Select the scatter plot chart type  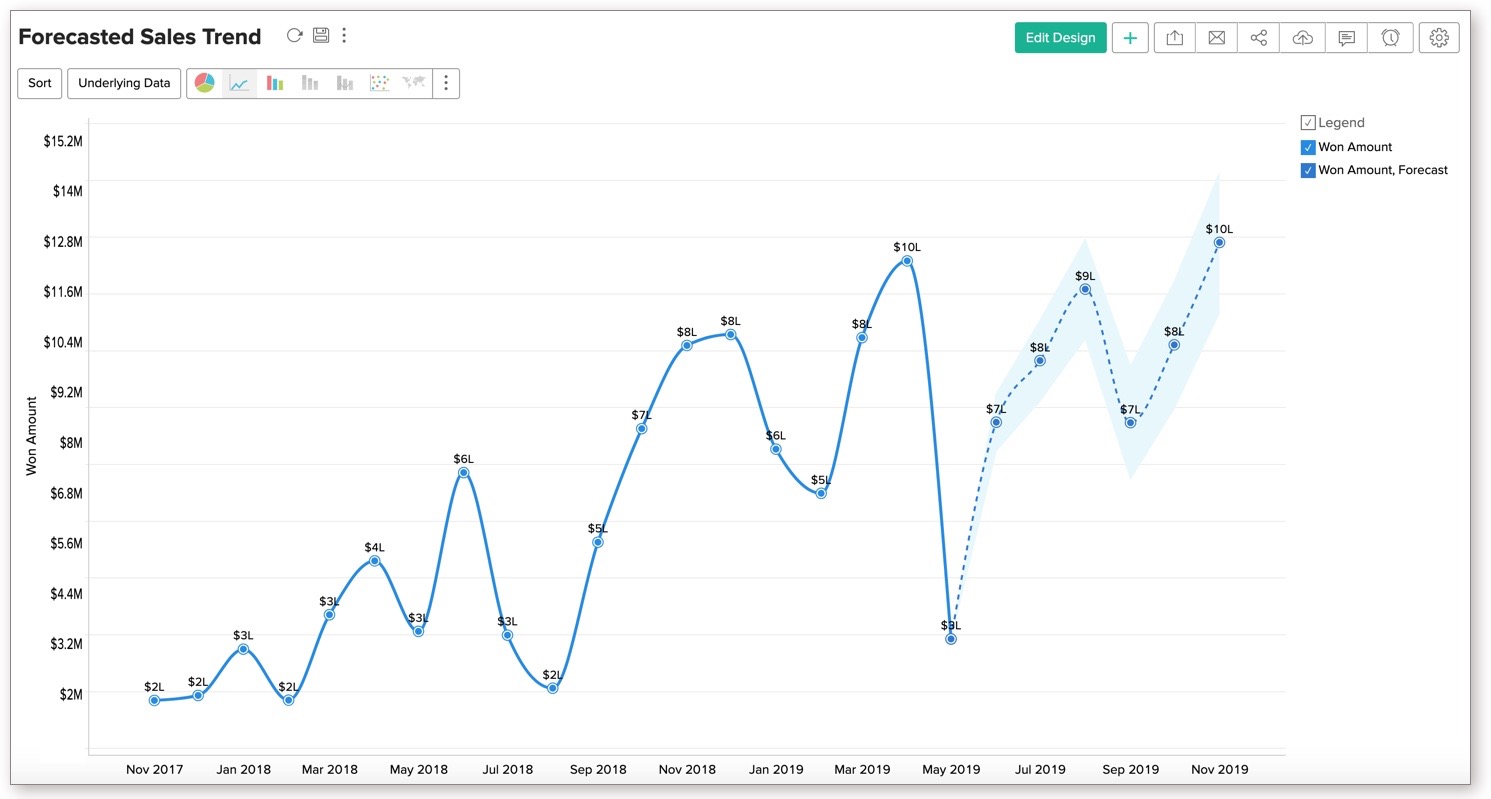tap(379, 83)
